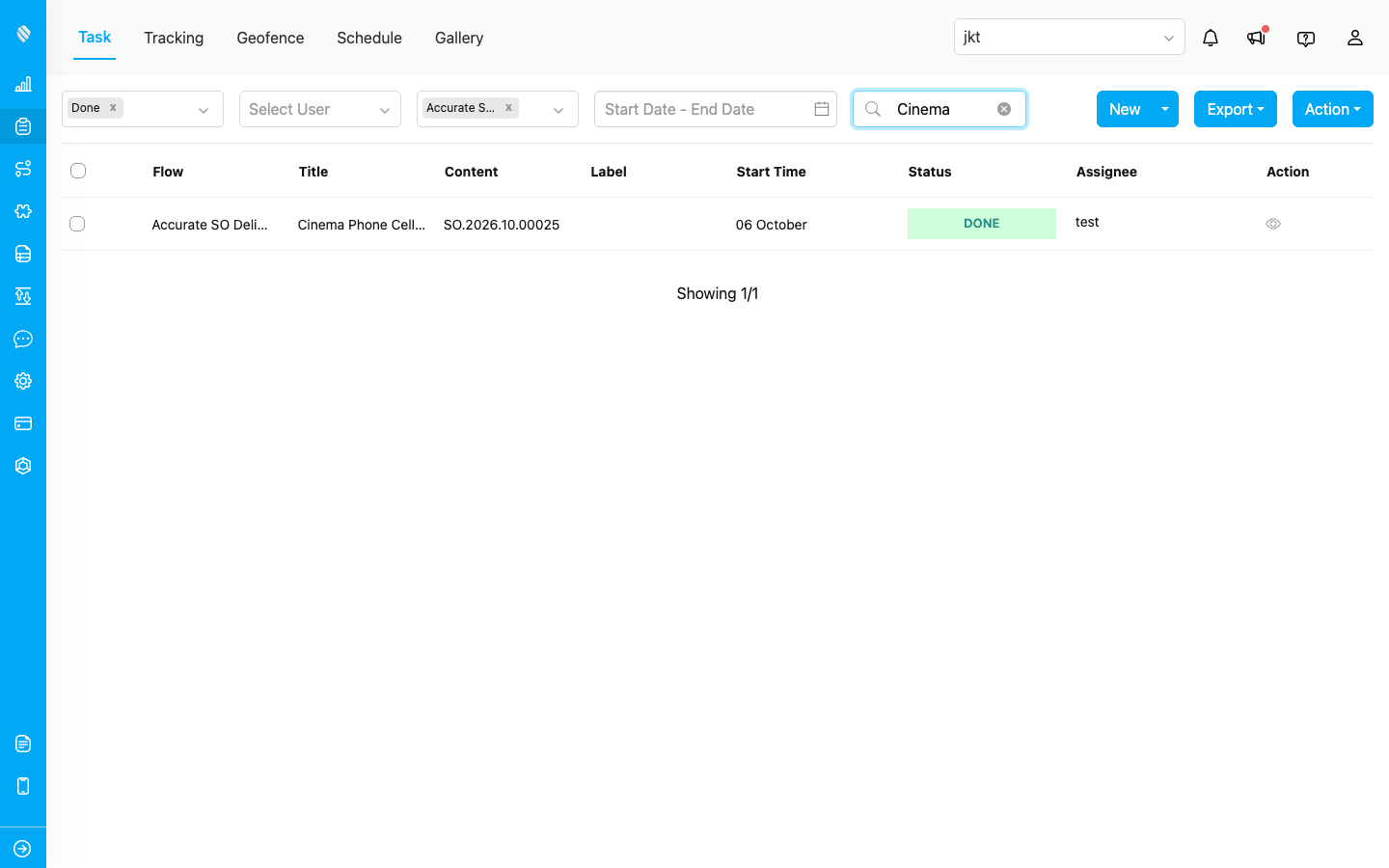Open the user profile icon

1355,38
